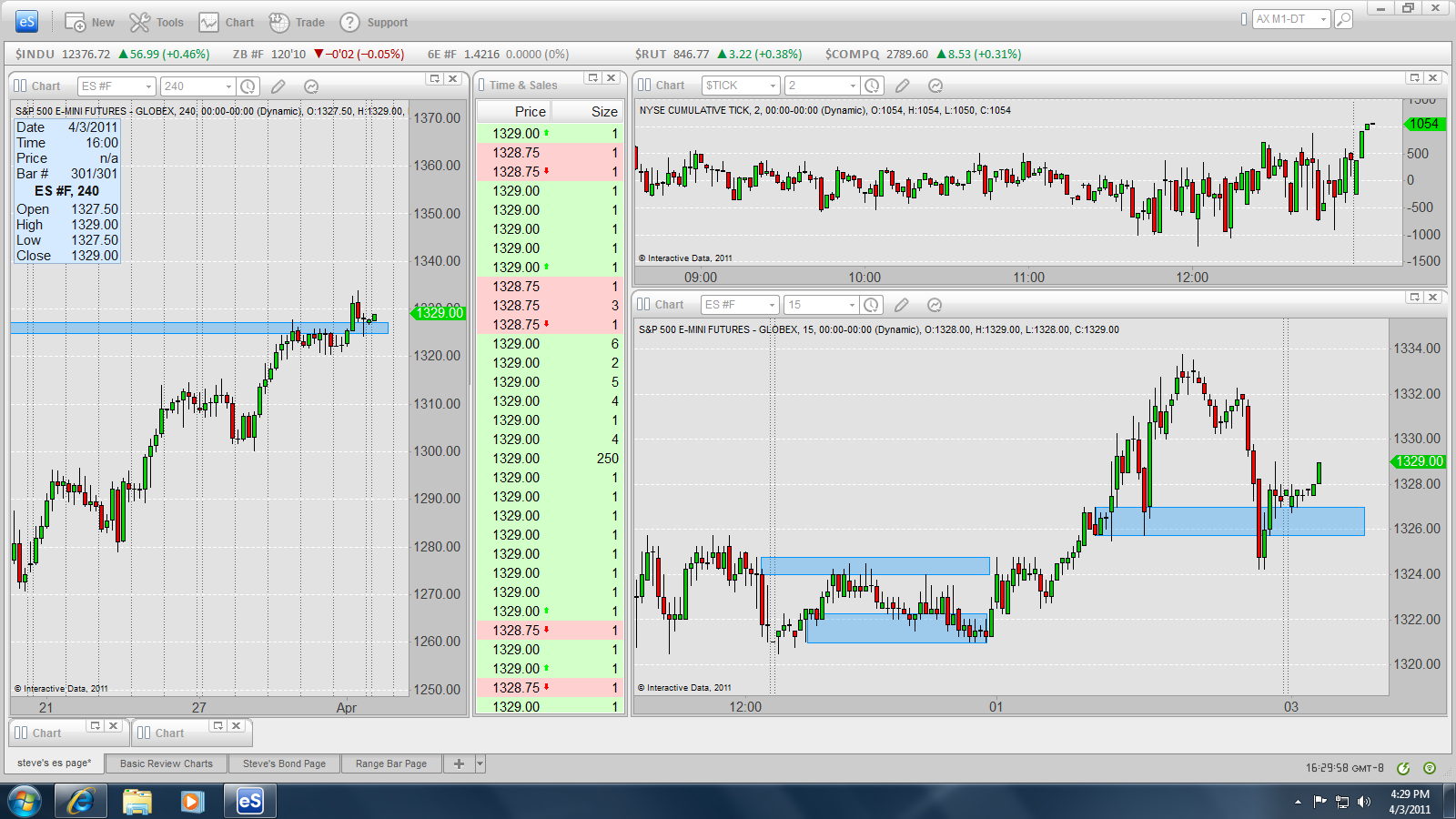Switch to Basic Review Charts tab
Viewport: 1456px width, 819px height.
tap(167, 763)
